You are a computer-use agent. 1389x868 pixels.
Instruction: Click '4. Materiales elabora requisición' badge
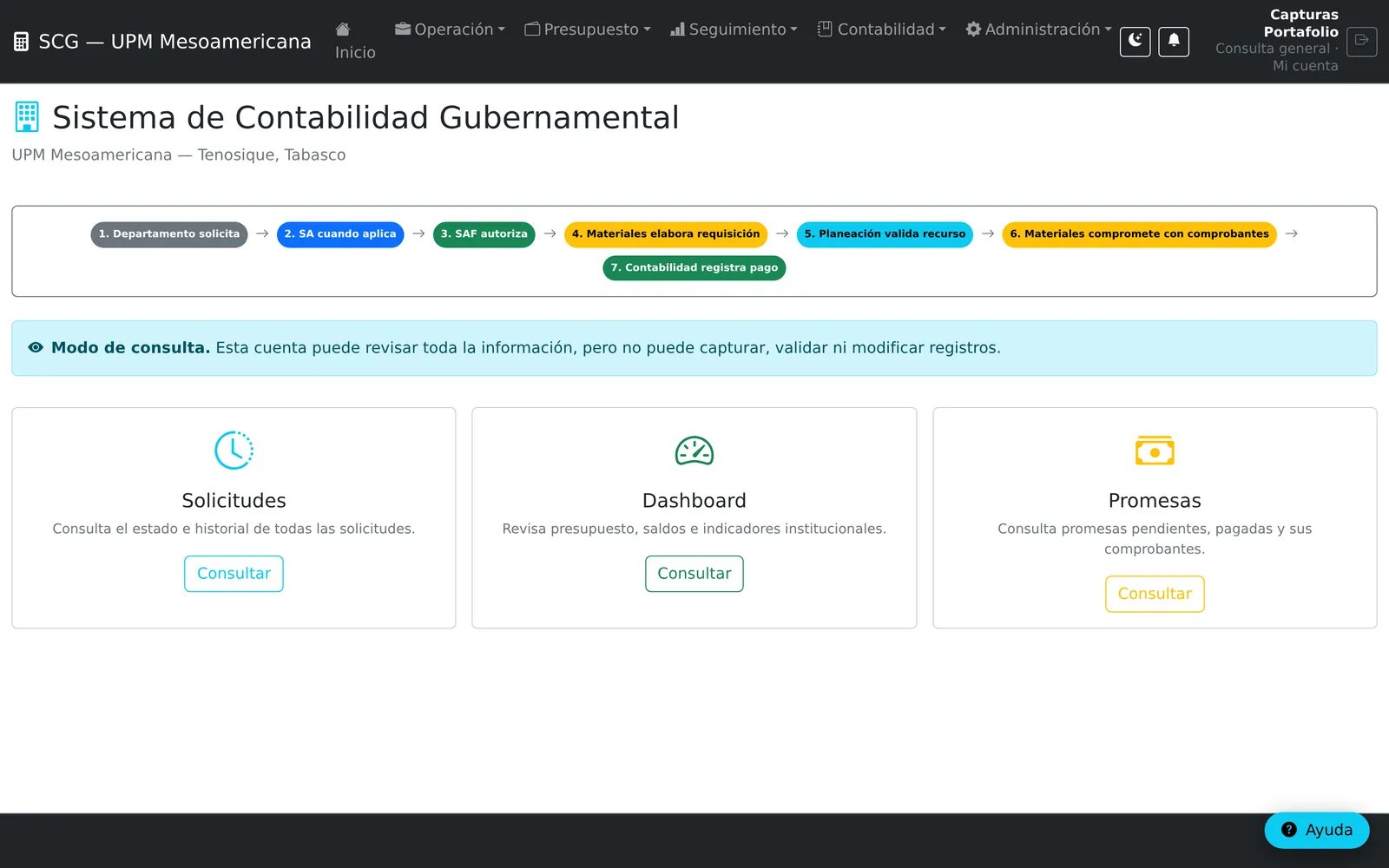[x=666, y=234]
